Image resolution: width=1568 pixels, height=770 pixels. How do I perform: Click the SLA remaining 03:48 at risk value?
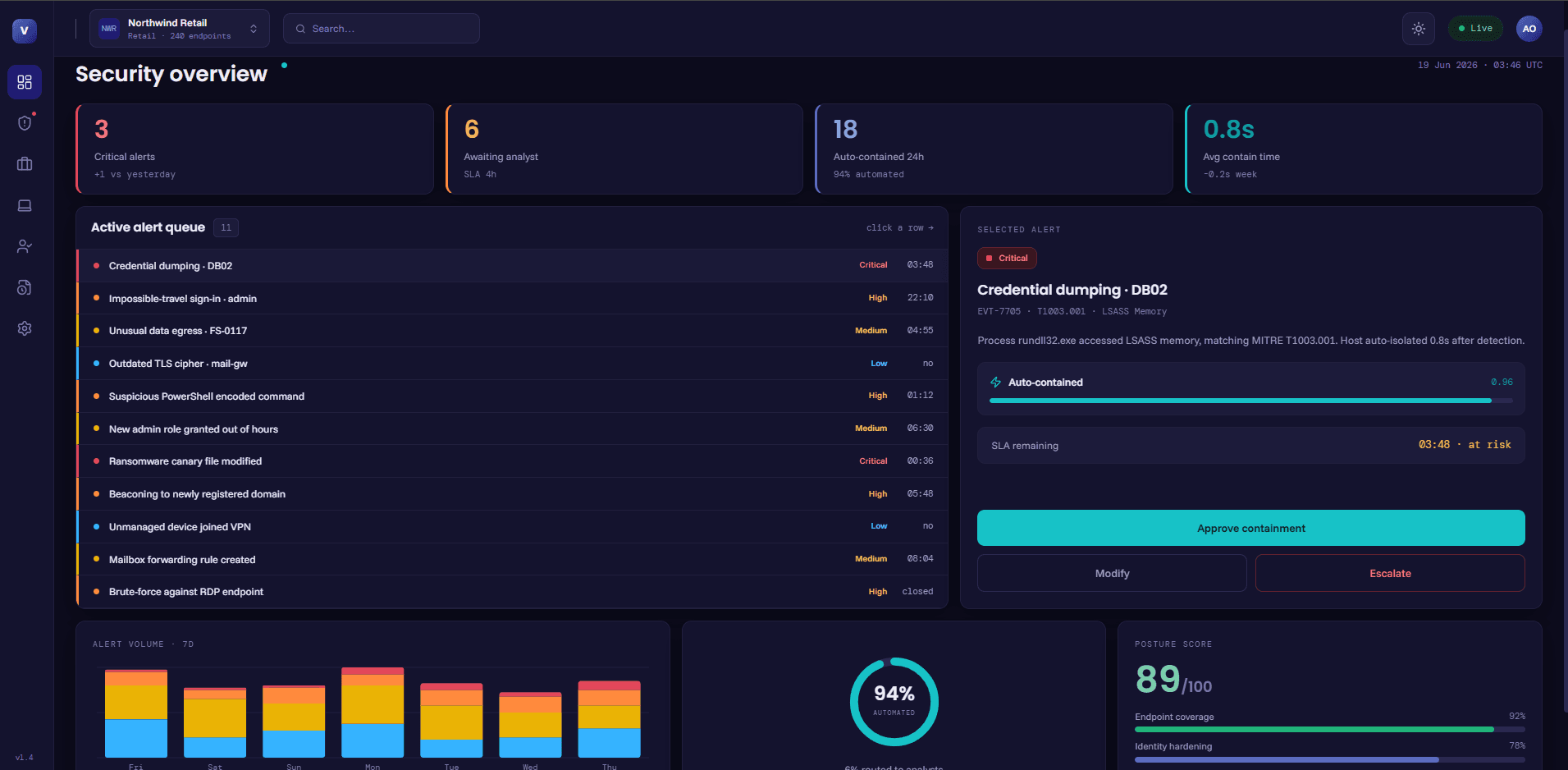pyautogui.click(x=1465, y=444)
